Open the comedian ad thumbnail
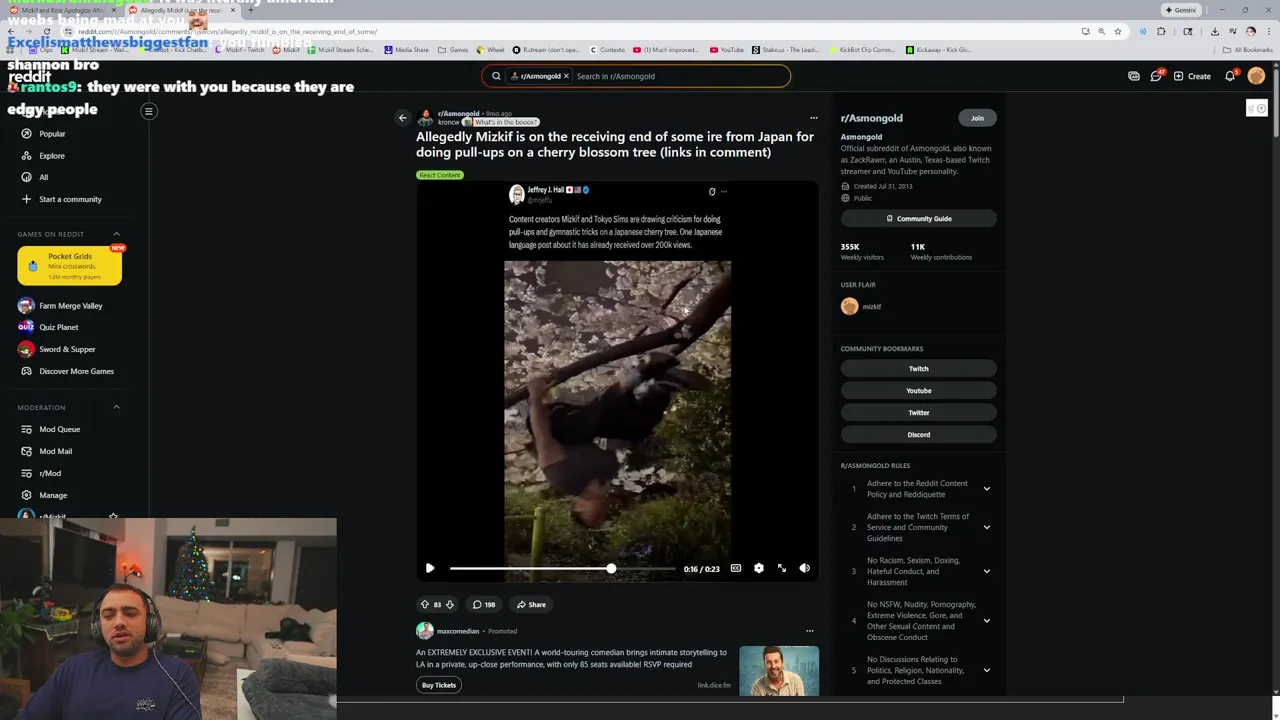The image size is (1280, 720). click(779, 670)
